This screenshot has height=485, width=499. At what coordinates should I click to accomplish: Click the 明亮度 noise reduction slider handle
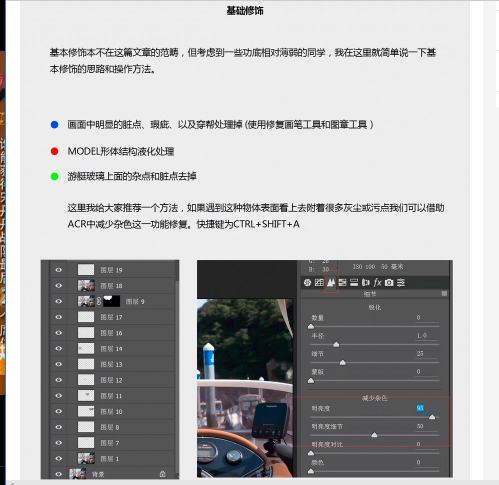pyautogui.click(x=432, y=417)
